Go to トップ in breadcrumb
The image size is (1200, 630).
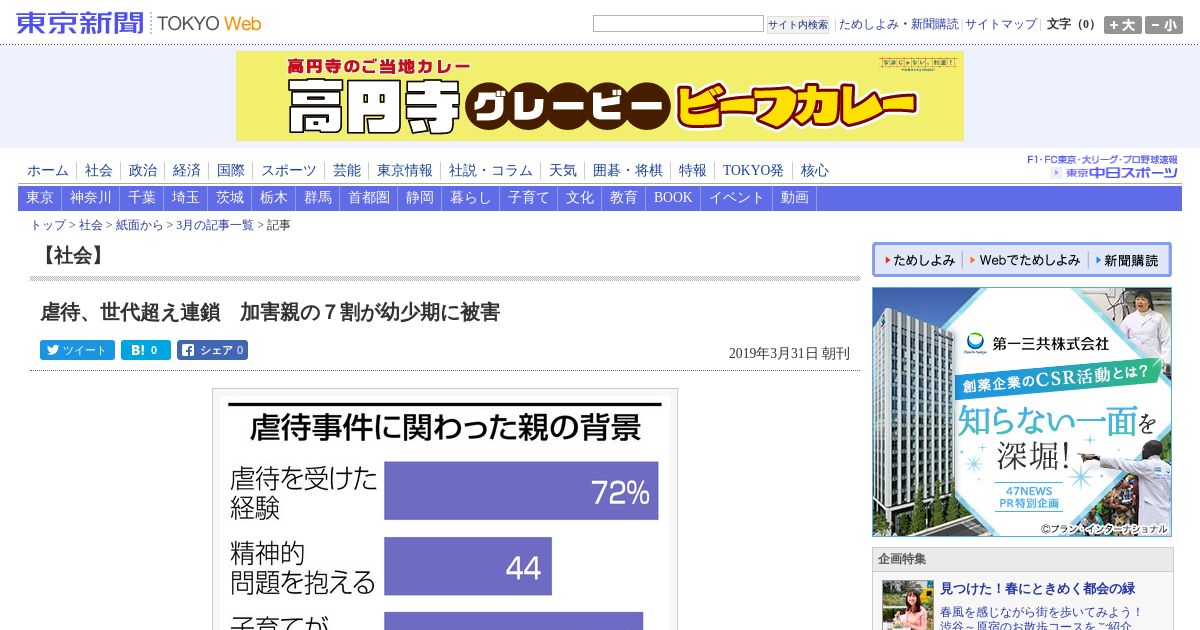pos(48,226)
